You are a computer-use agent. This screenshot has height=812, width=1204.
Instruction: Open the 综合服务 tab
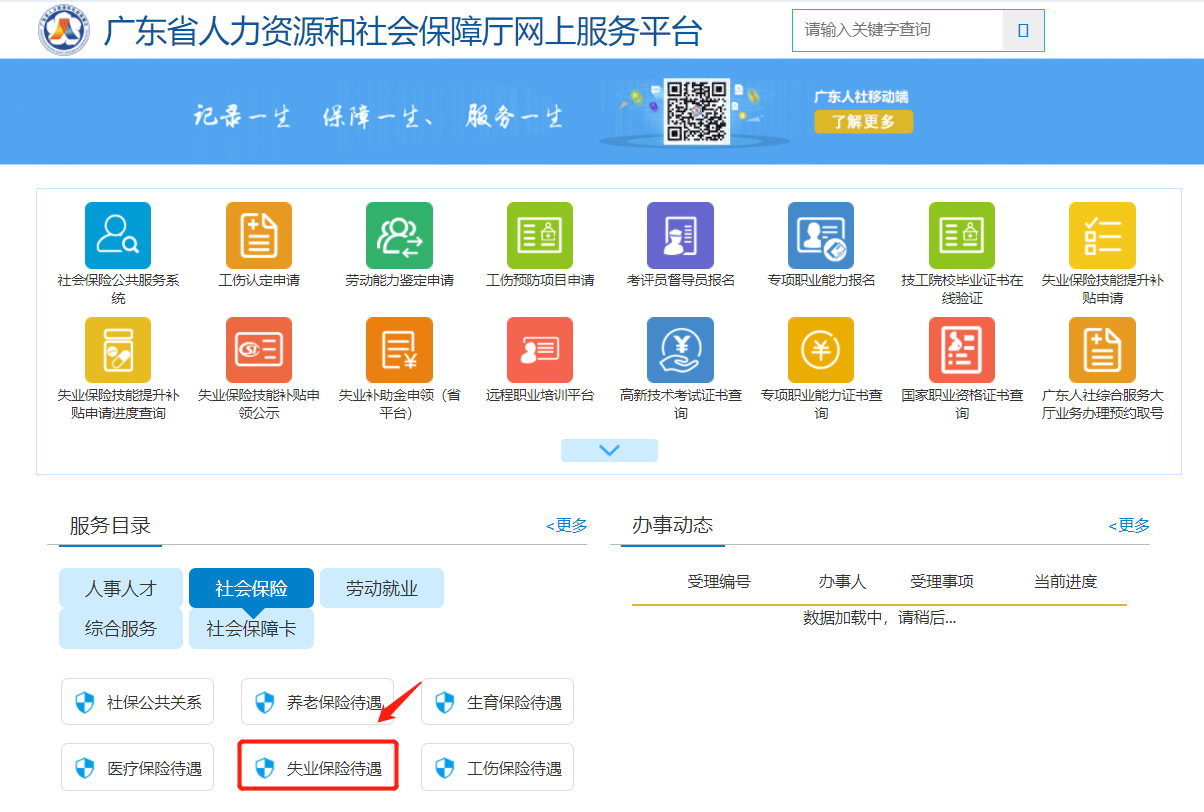click(121, 629)
